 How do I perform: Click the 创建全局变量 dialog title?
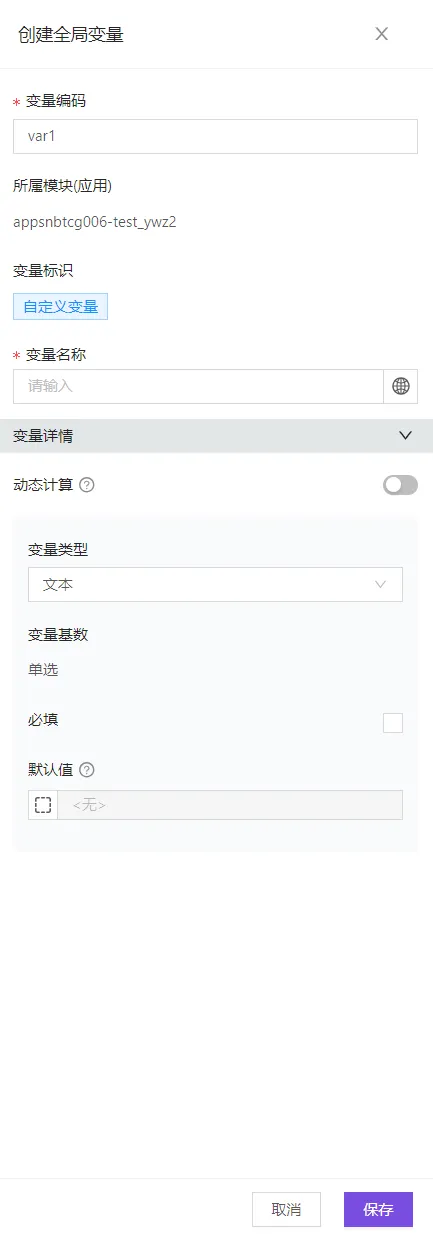[x=71, y=34]
